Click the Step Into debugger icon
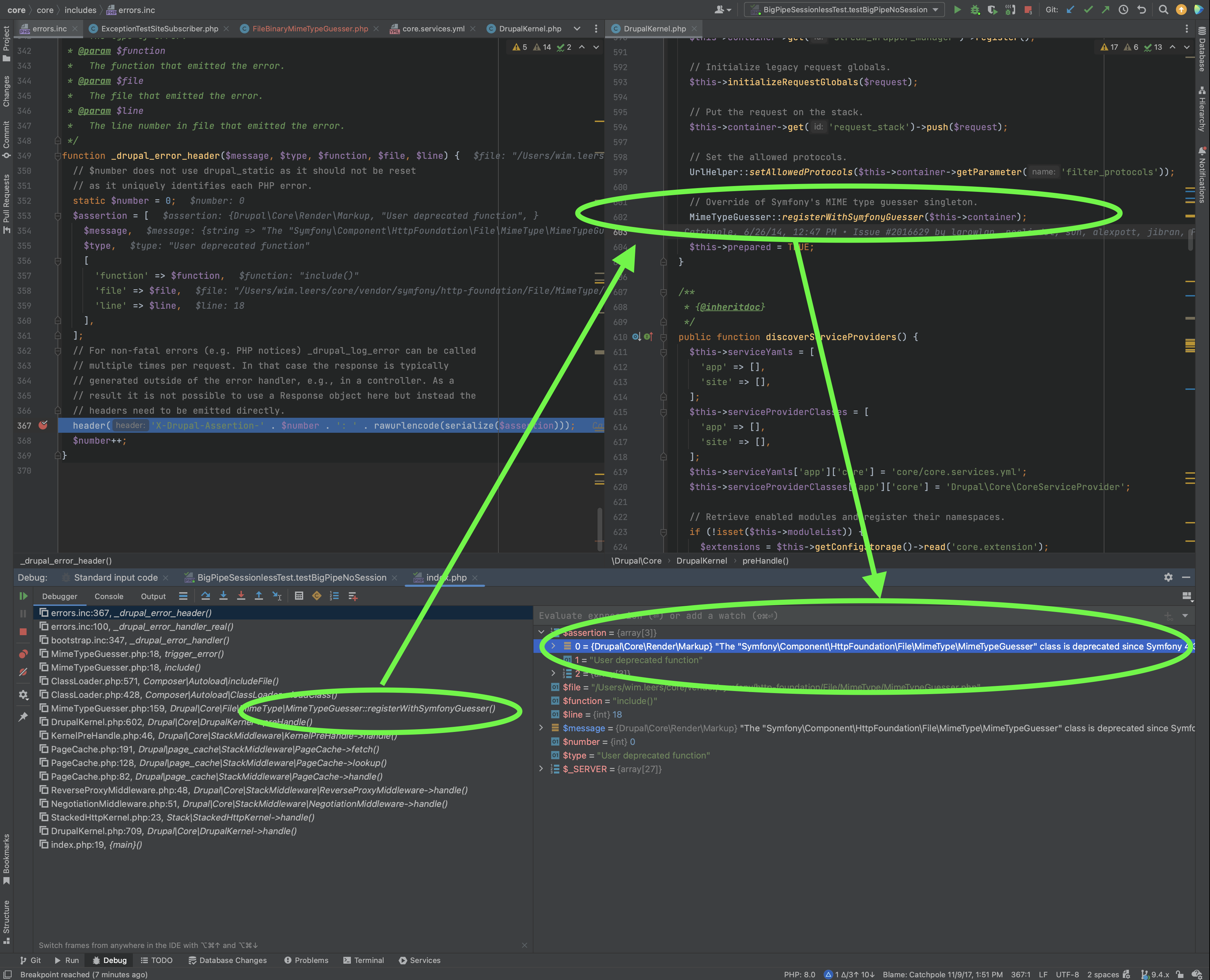The width and height of the screenshot is (1210, 980). click(x=223, y=596)
